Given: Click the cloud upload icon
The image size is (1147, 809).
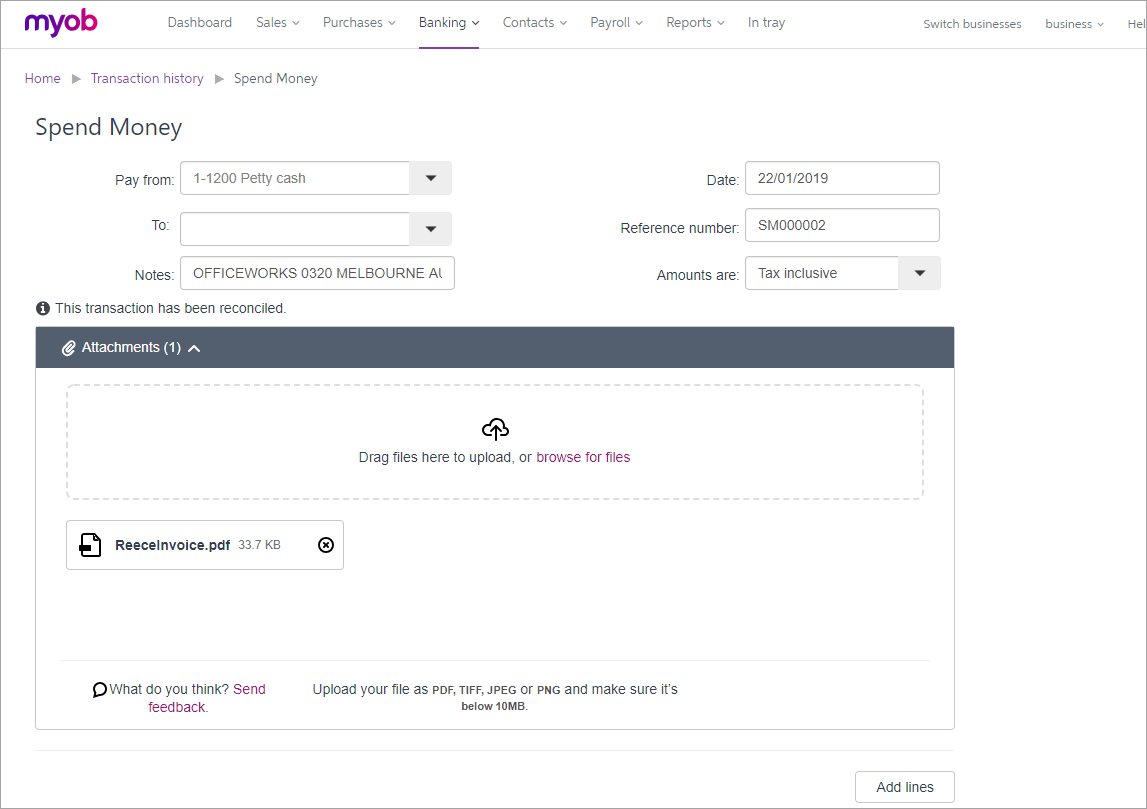Looking at the screenshot, I should pyautogui.click(x=495, y=430).
